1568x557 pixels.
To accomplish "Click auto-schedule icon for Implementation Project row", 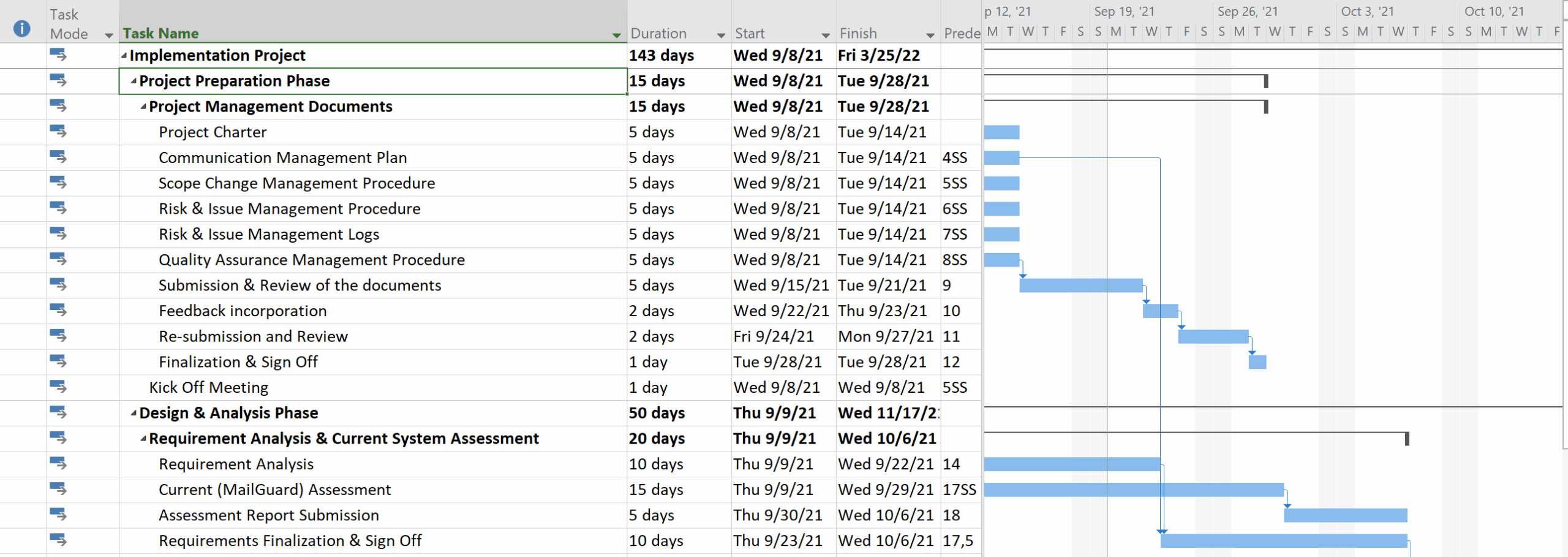I will [58, 55].
